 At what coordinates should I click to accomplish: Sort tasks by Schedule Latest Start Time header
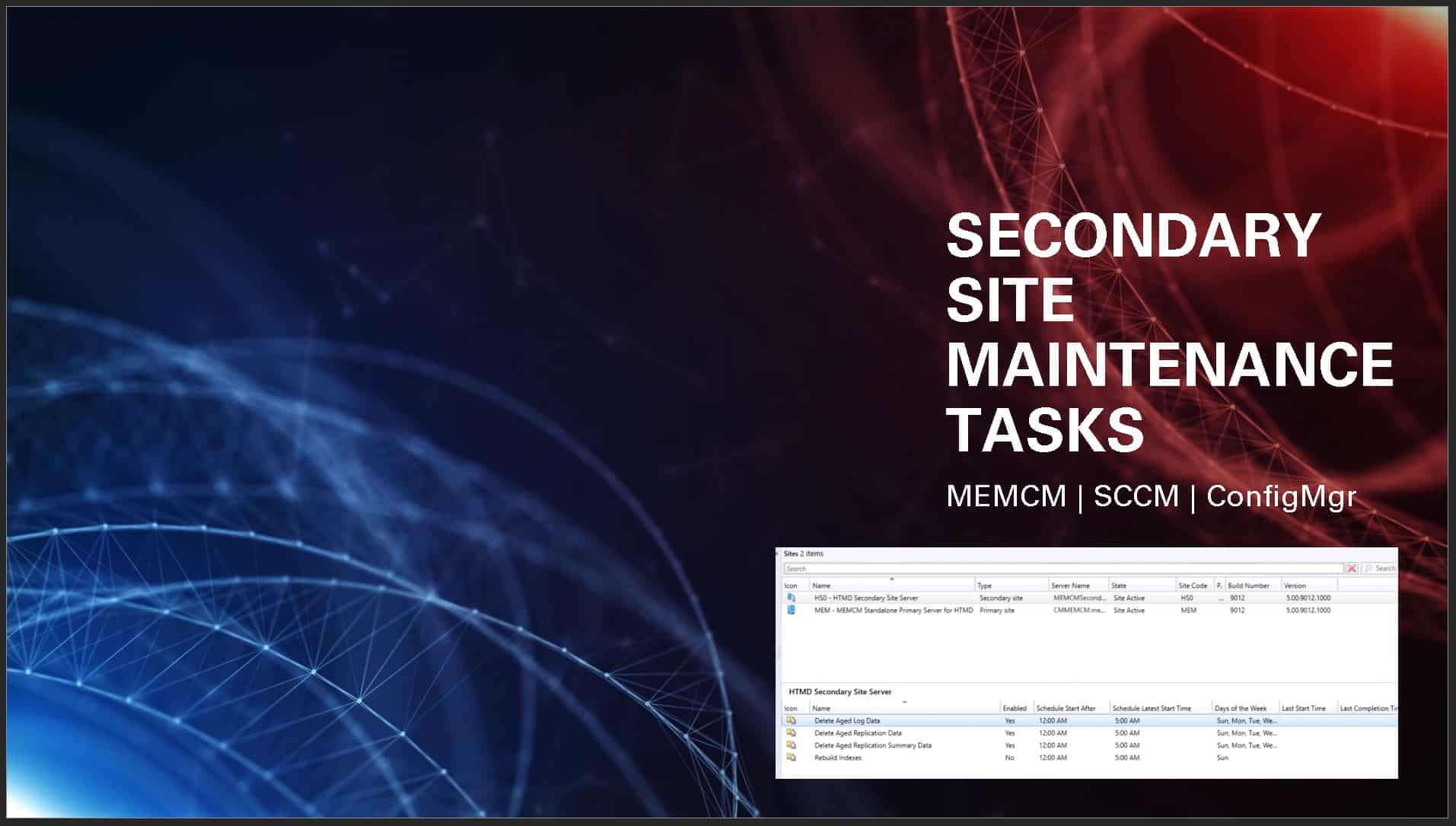click(1160, 708)
